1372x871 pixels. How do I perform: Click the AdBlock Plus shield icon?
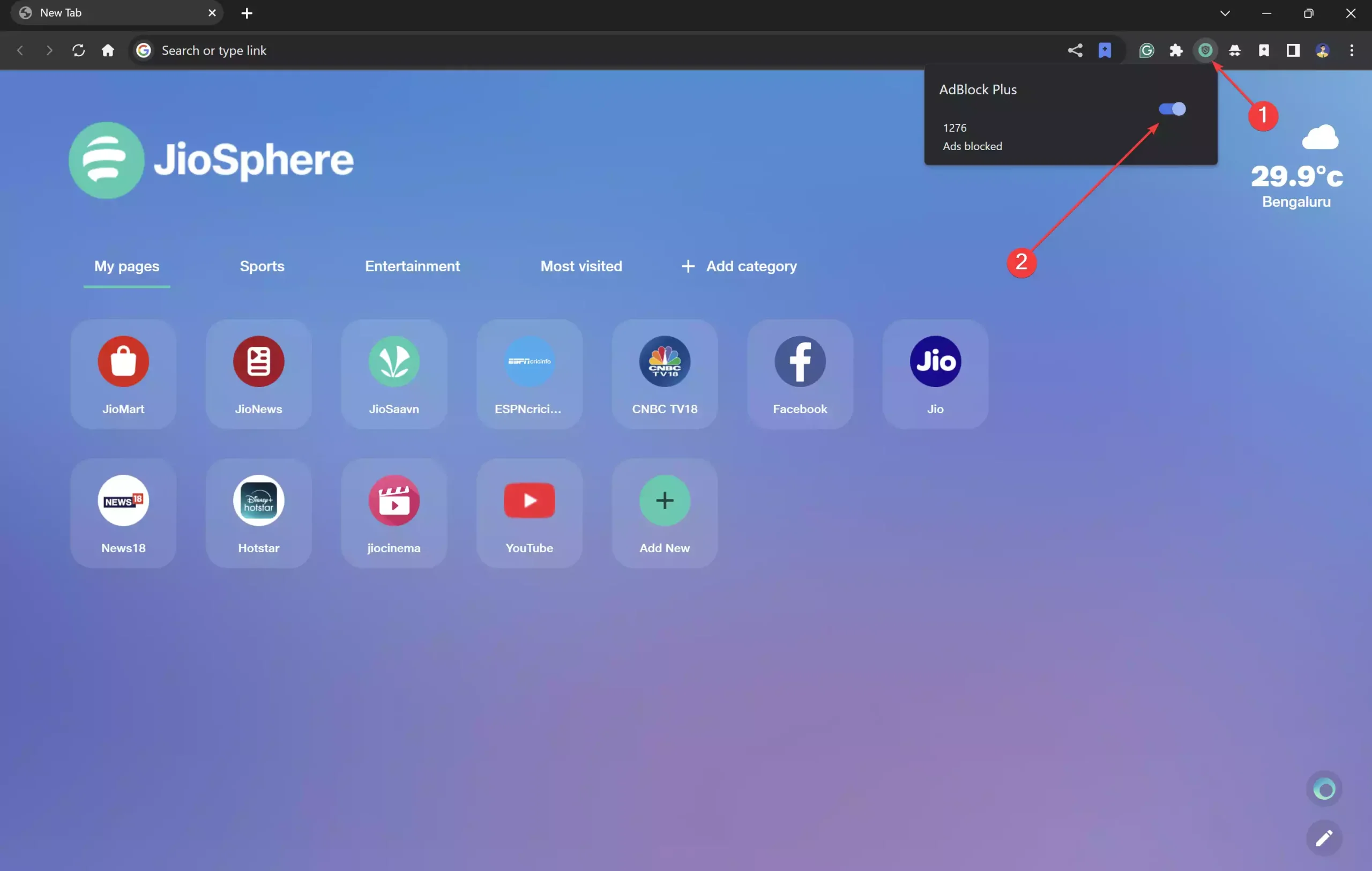click(x=1205, y=51)
